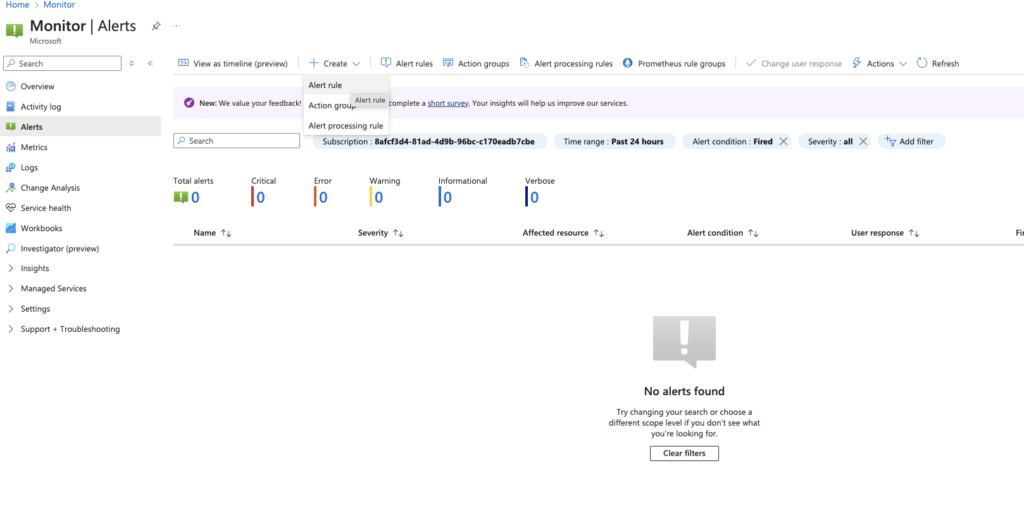Click the Critical alerts count
This screenshot has height=513, width=1024.
tap(261, 197)
